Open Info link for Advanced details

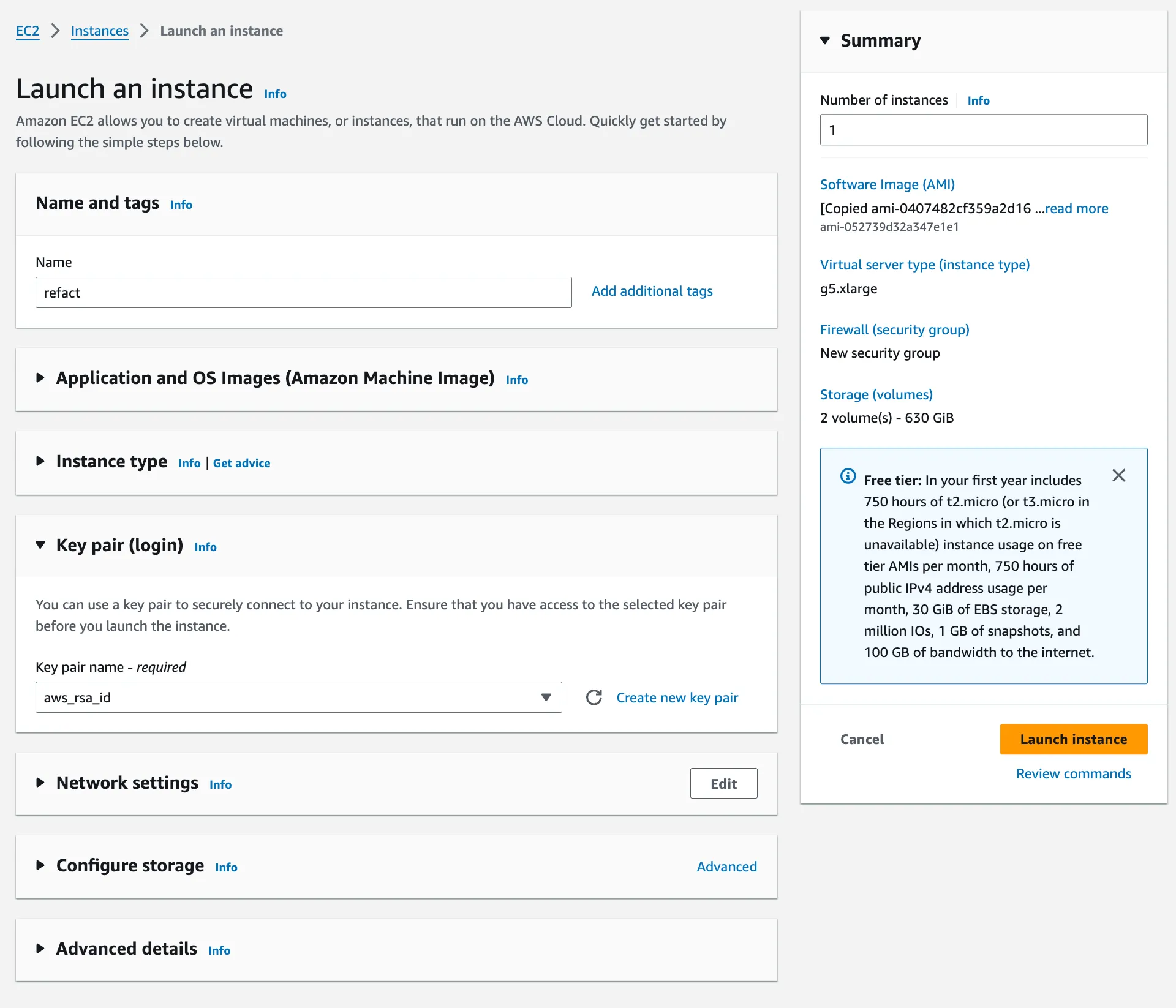pyautogui.click(x=219, y=950)
